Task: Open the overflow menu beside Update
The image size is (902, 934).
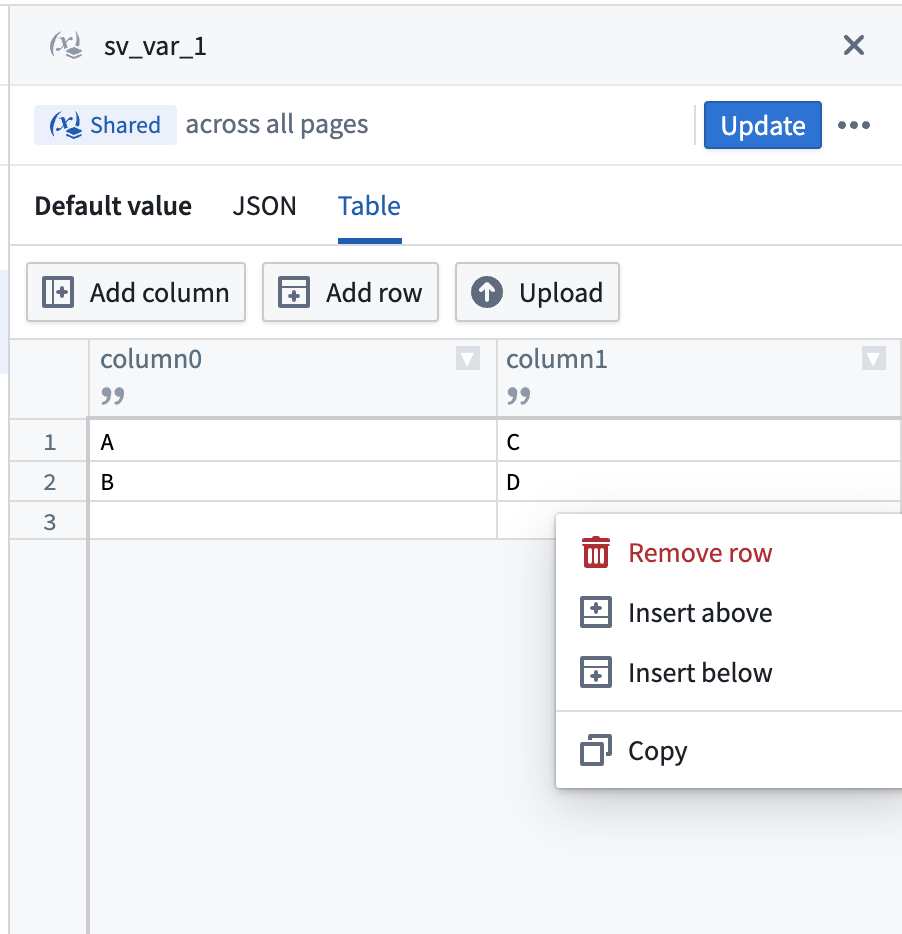Action: [x=855, y=125]
